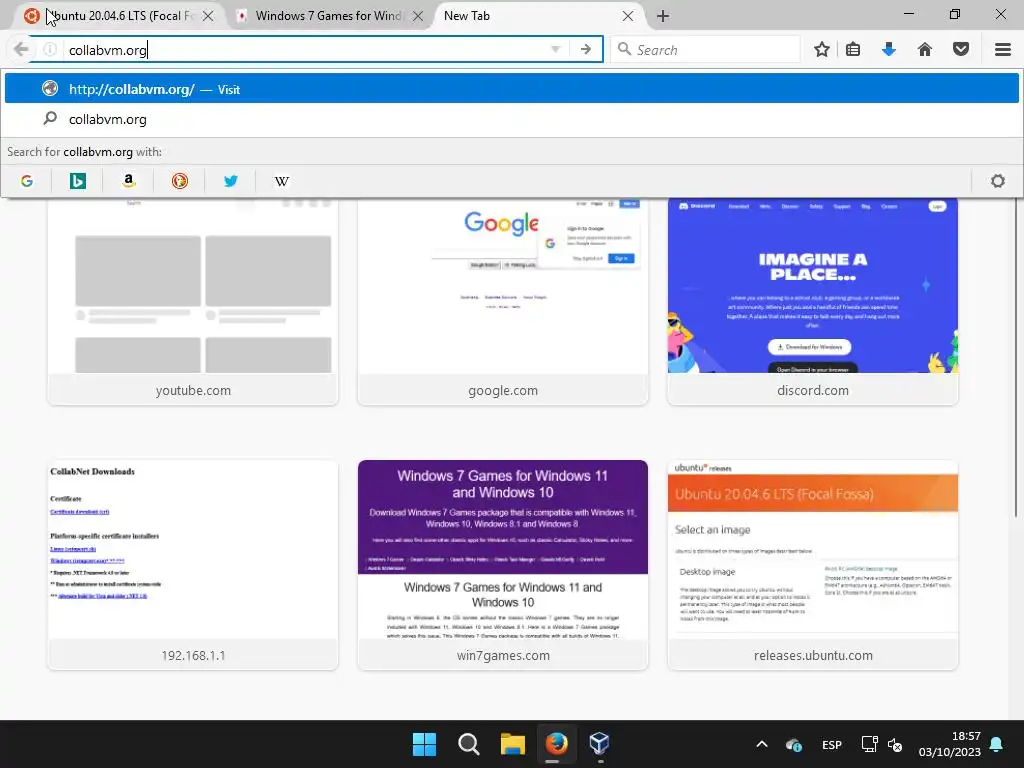Close the Windows 7 Games tab
This screenshot has width=1024, height=768.
pos(418,16)
